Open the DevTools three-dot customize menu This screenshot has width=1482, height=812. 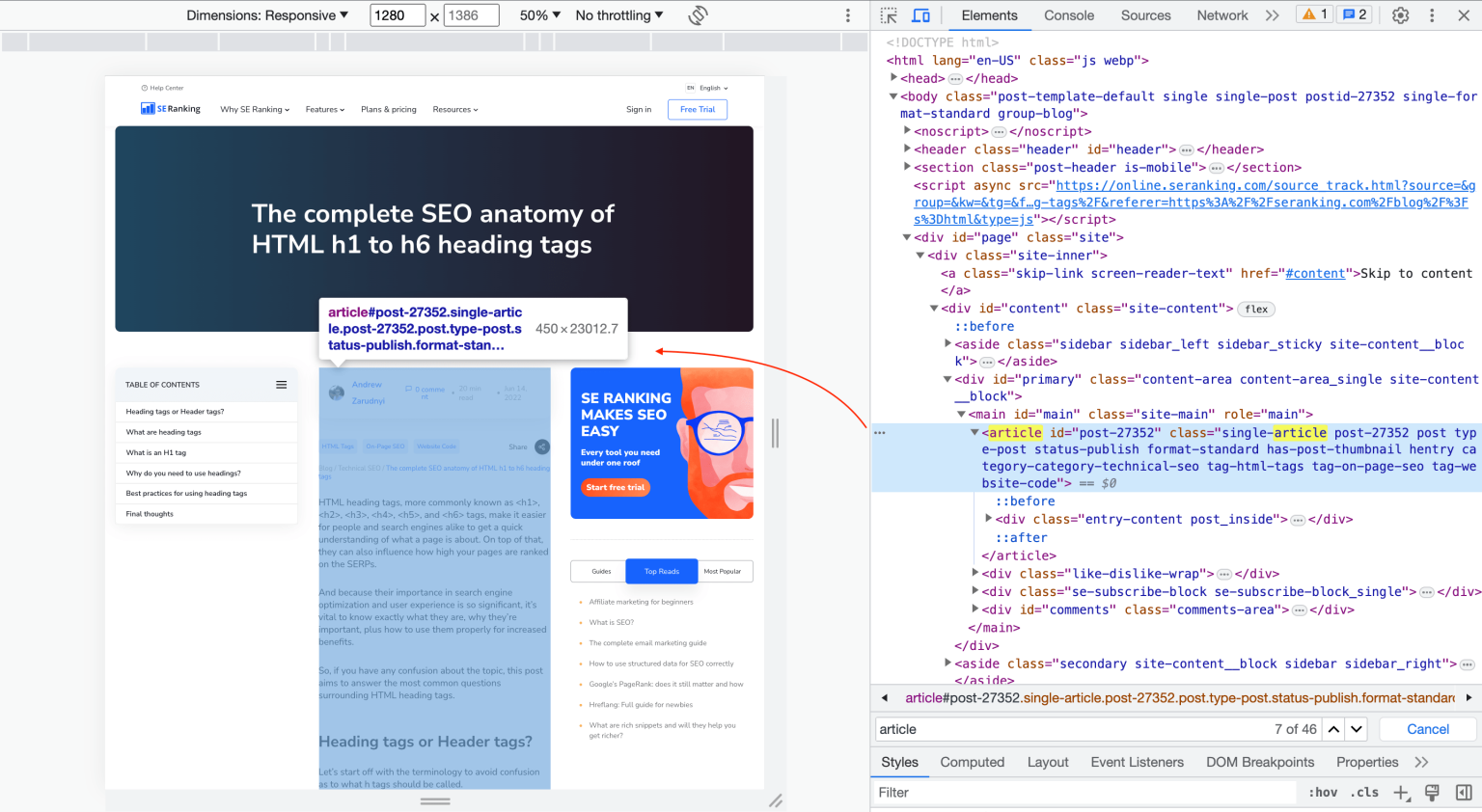click(1432, 15)
